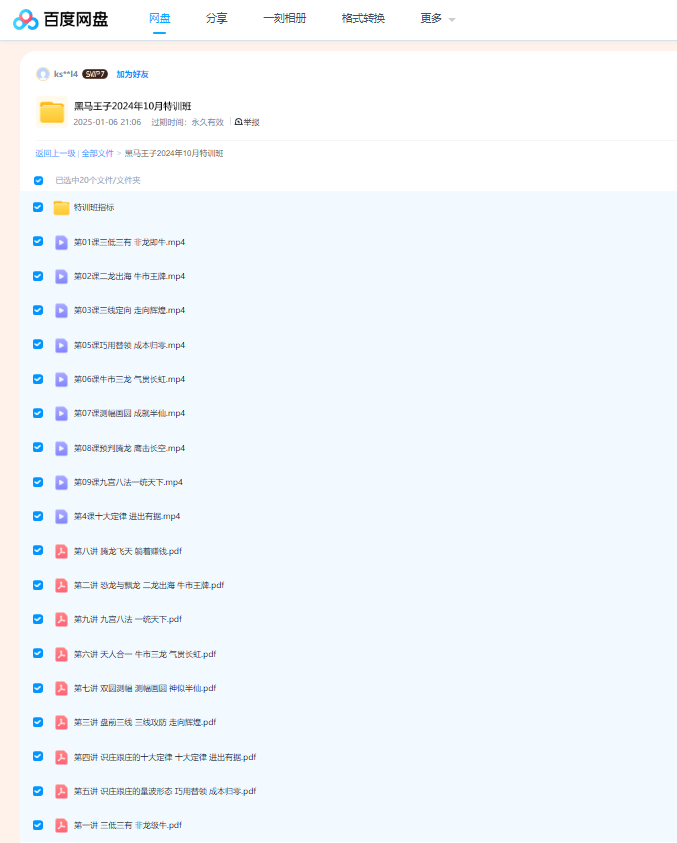Click PDF icon of 第五讲 file

(x=61, y=791)
